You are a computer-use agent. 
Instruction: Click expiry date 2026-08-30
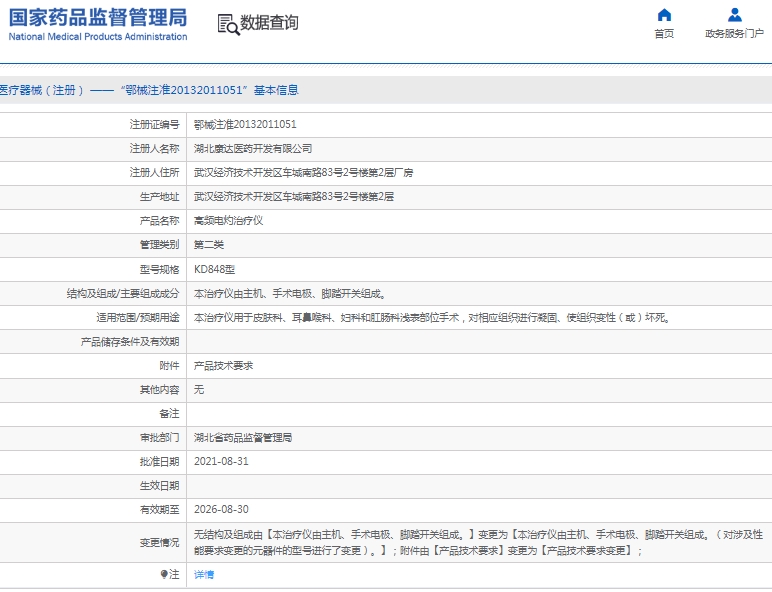coord(221,509)
